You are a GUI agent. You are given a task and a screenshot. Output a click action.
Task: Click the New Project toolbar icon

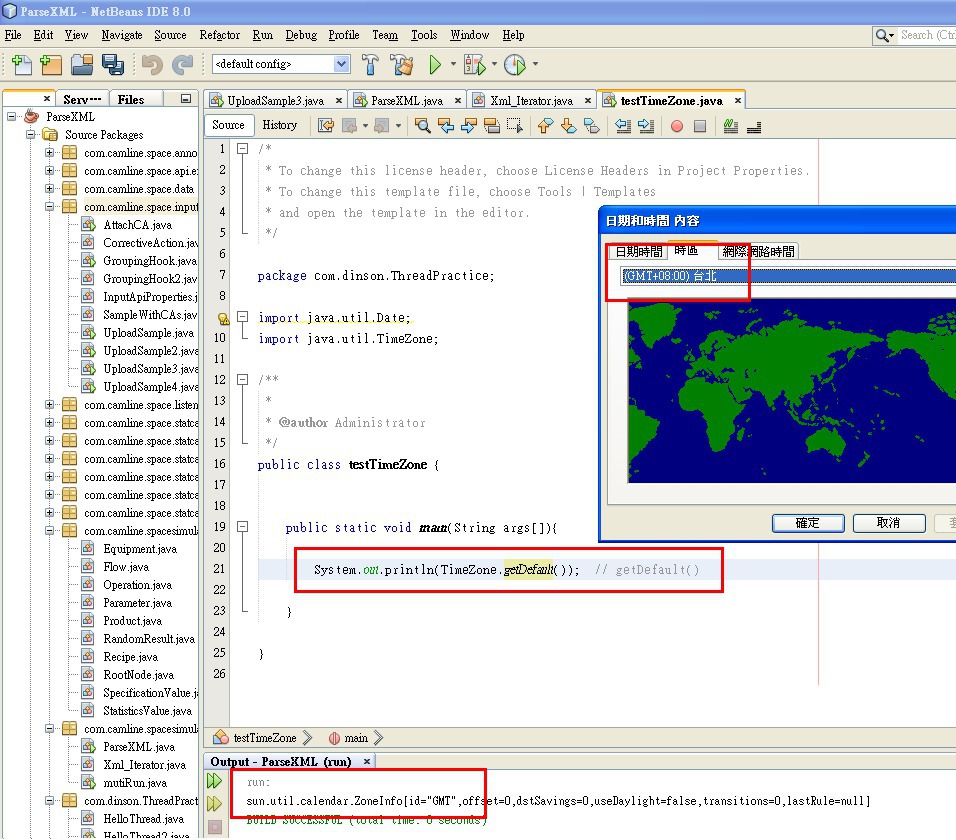[51, 65]
